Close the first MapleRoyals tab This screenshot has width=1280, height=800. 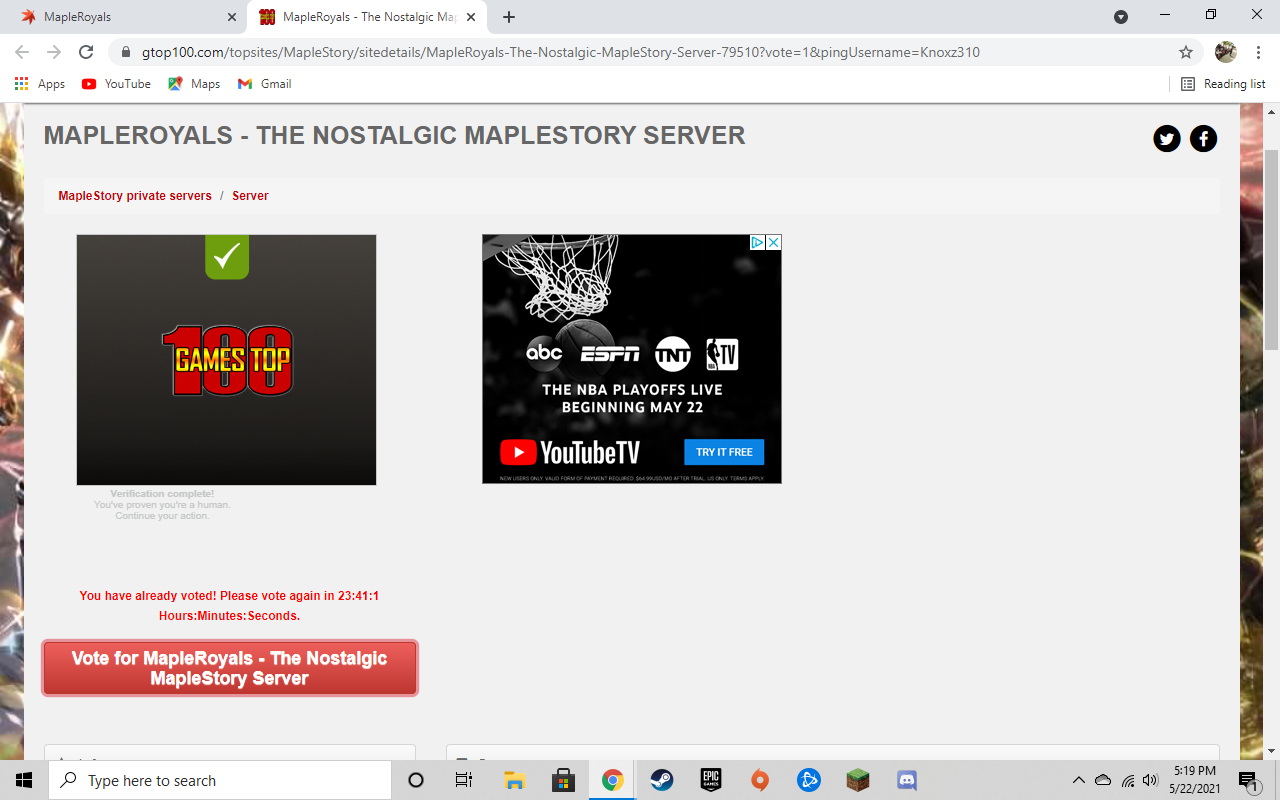pyautogui.click(x=232, y=17)
